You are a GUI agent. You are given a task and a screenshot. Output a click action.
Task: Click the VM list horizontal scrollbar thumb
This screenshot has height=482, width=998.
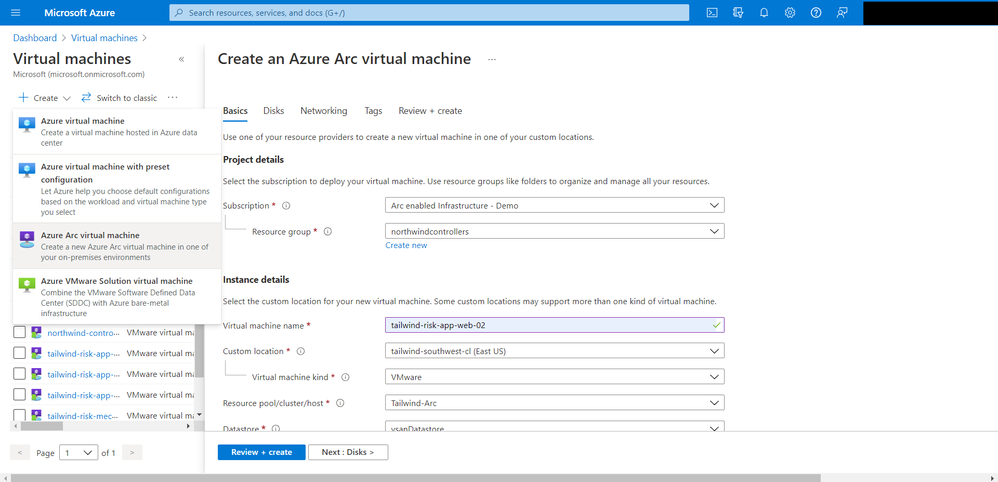pos(41,426)
